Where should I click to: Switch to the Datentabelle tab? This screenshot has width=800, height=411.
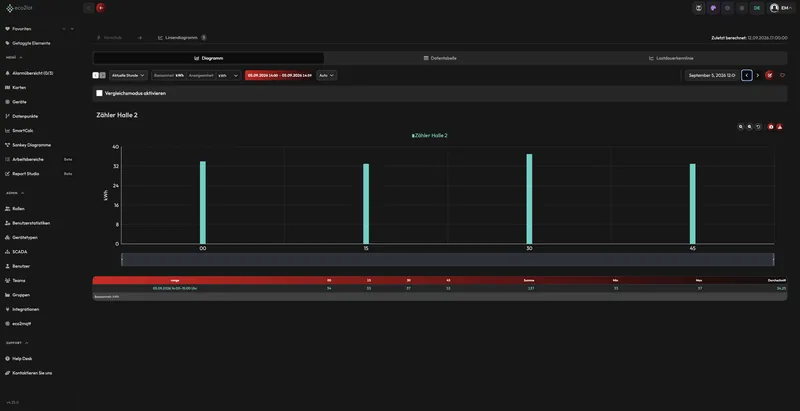click(440, 58)
